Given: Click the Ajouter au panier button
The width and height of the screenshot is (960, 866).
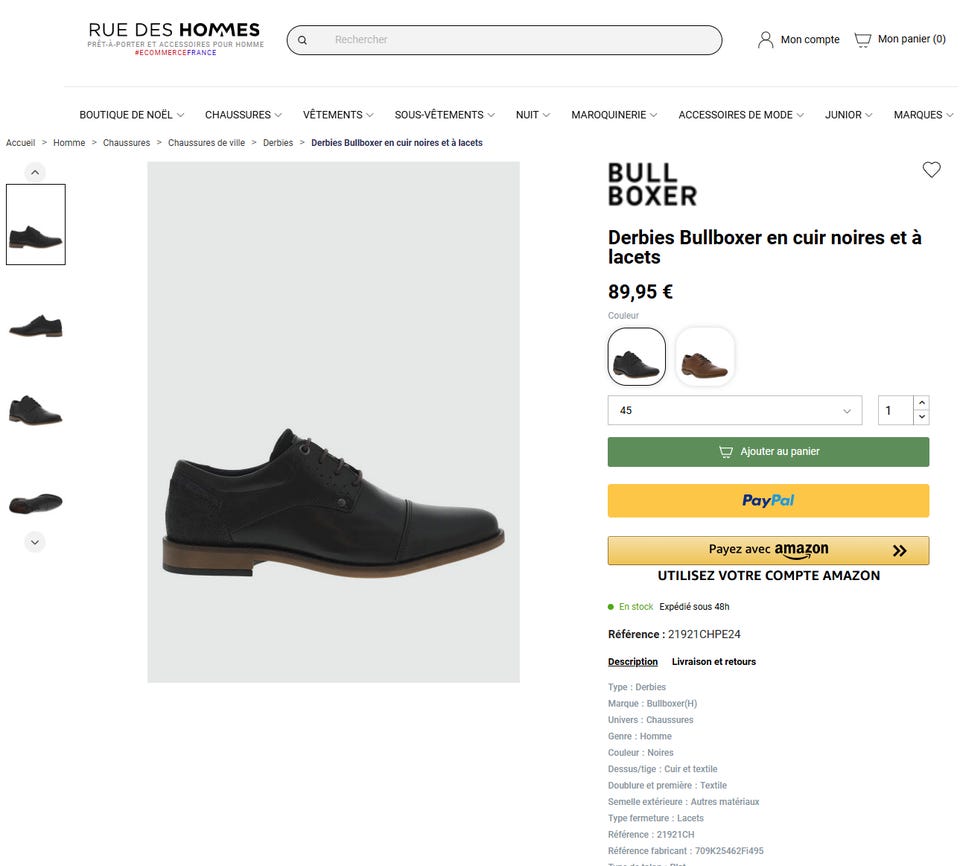Looking at the screenshot, I should coord(768,452).
